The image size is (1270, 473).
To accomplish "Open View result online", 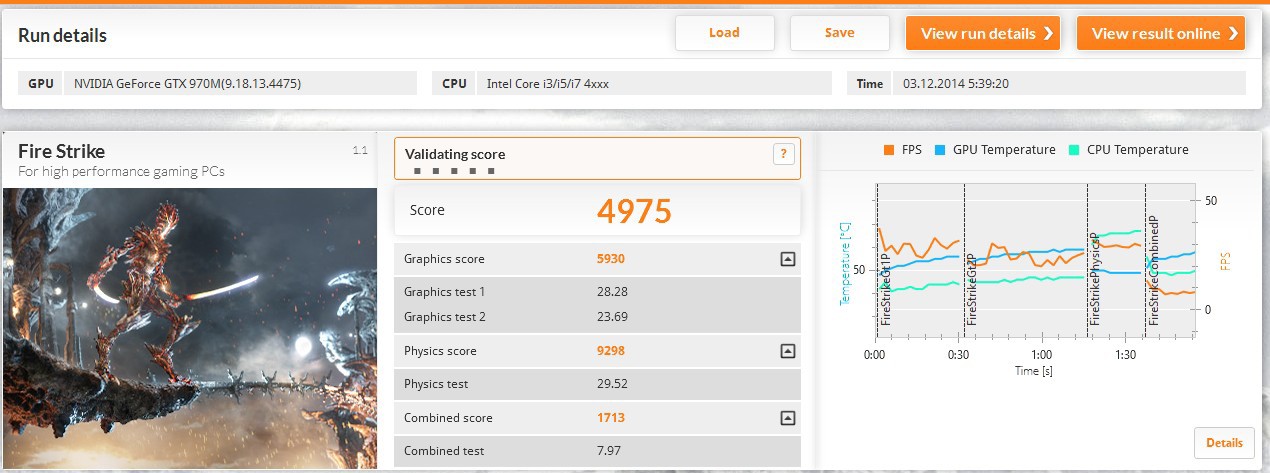I will click(1161, 33).
